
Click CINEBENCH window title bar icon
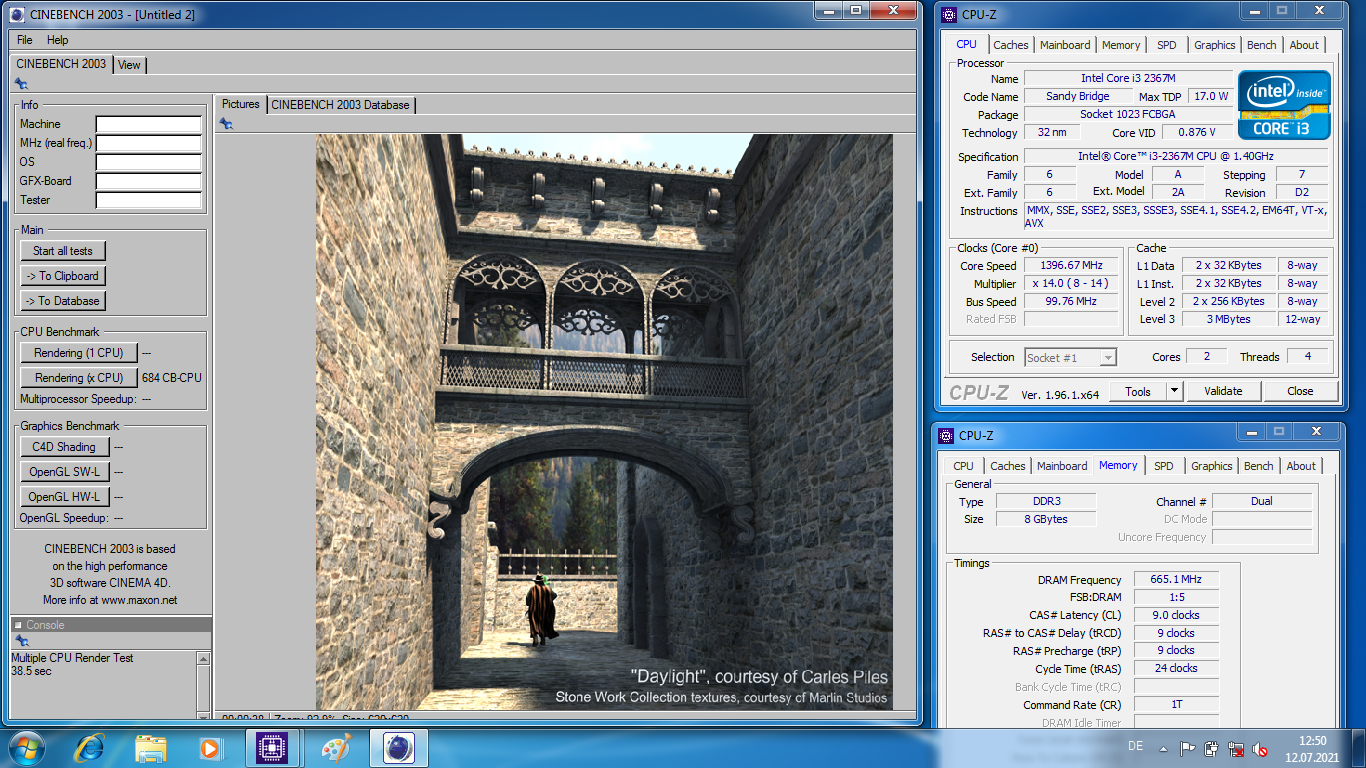[x=16, y=14]
